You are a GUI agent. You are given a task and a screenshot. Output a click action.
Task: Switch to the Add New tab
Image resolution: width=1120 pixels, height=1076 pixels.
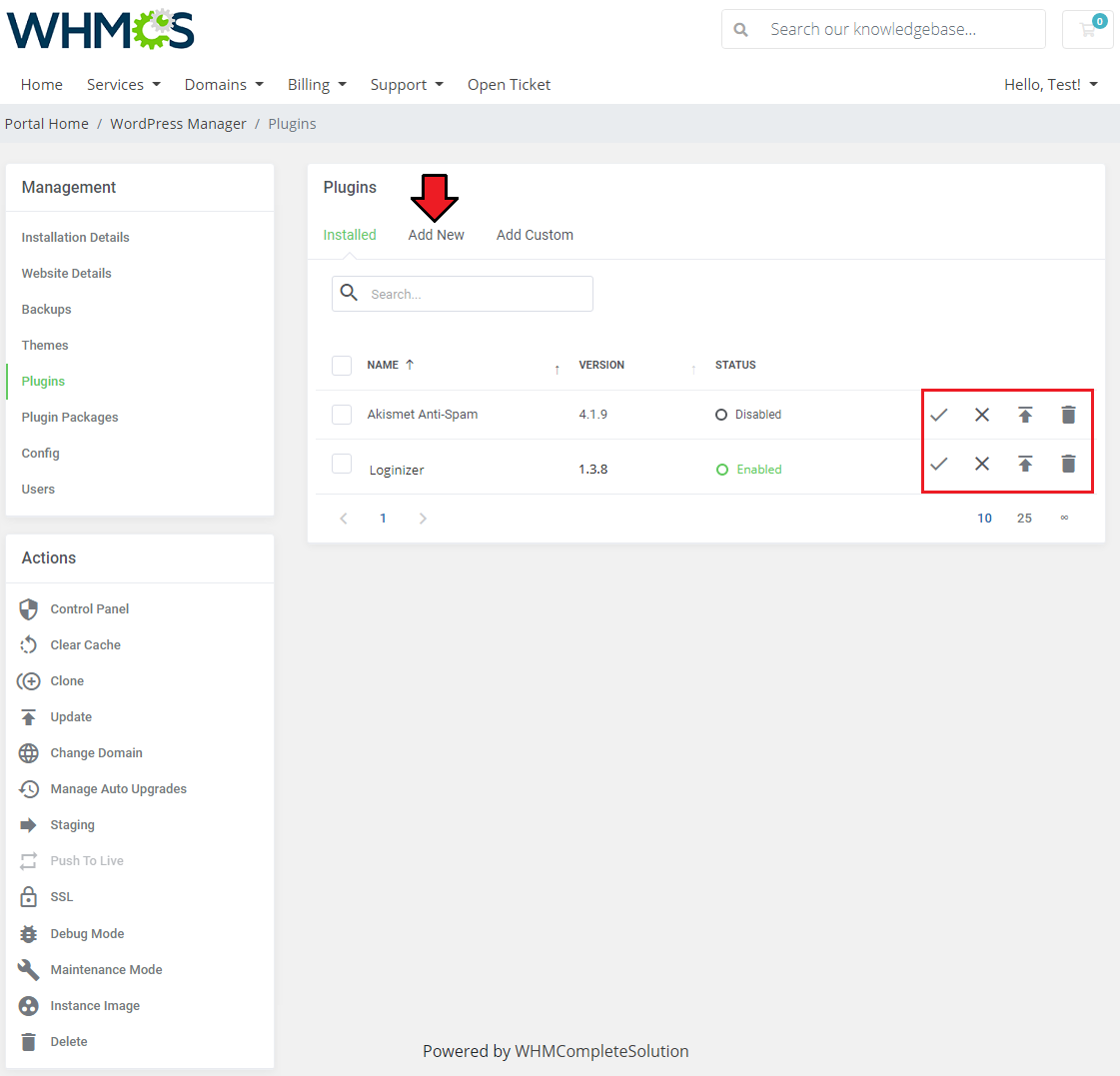436,235
